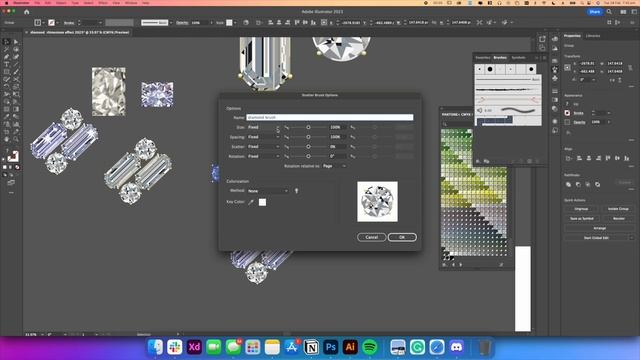Toggle constrain width and height proportions link

[630, 67]
